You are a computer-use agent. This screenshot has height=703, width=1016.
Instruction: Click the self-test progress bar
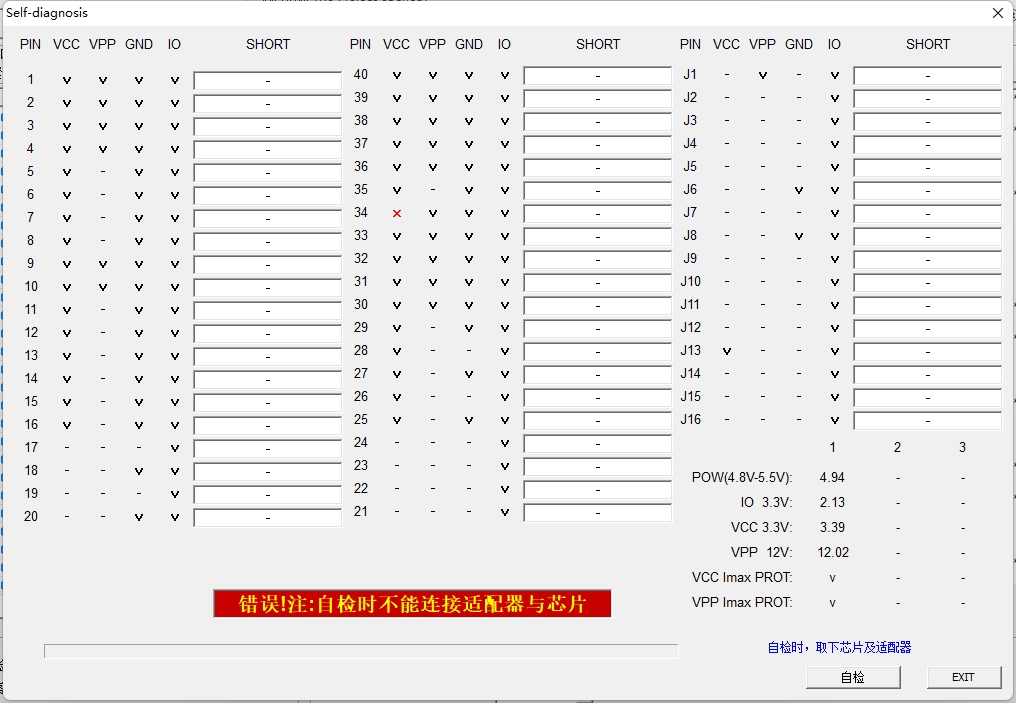pos(361,651)
